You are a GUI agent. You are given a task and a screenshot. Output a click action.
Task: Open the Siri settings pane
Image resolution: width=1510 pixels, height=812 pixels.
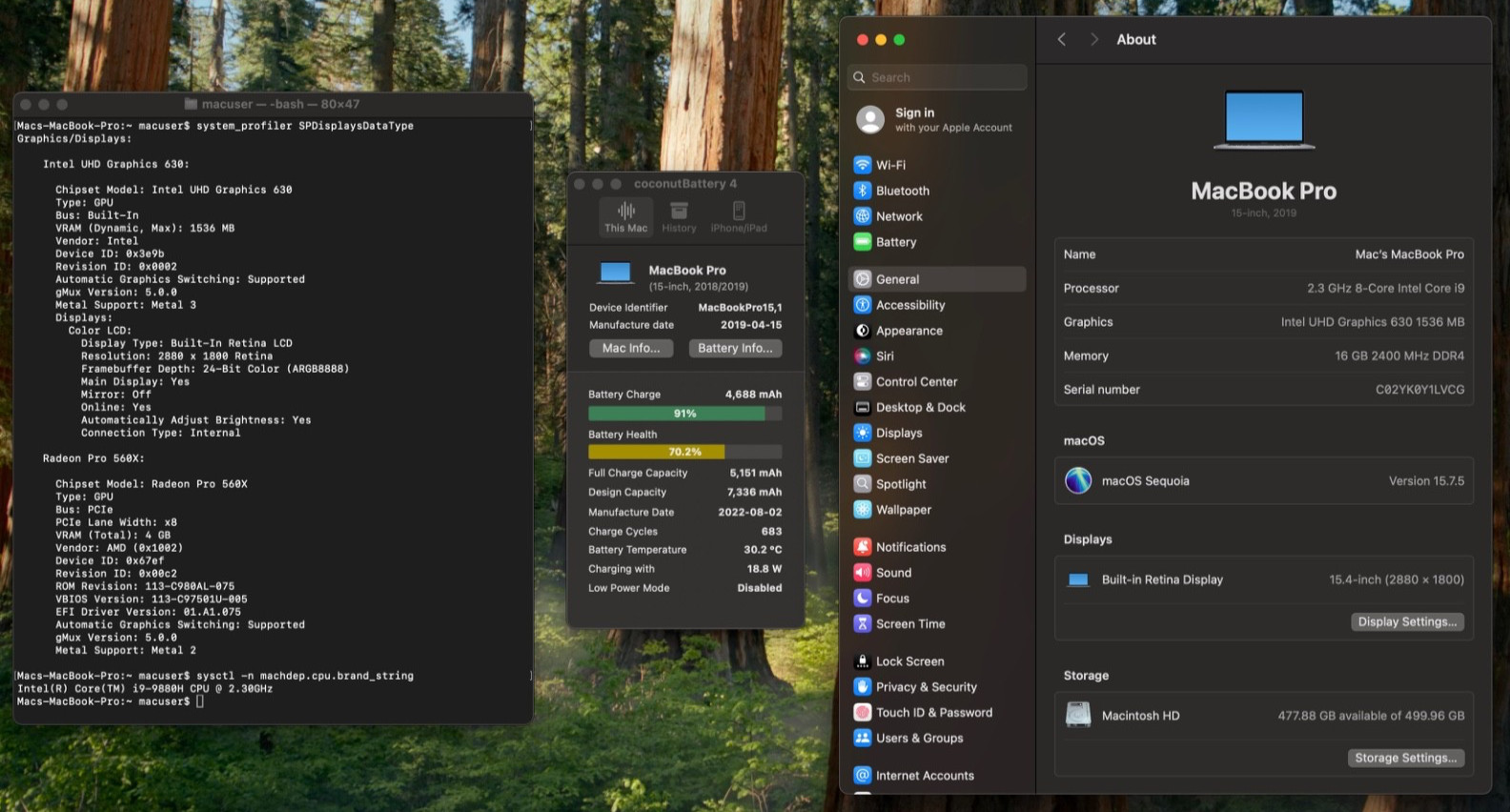(x=885, y=355)
